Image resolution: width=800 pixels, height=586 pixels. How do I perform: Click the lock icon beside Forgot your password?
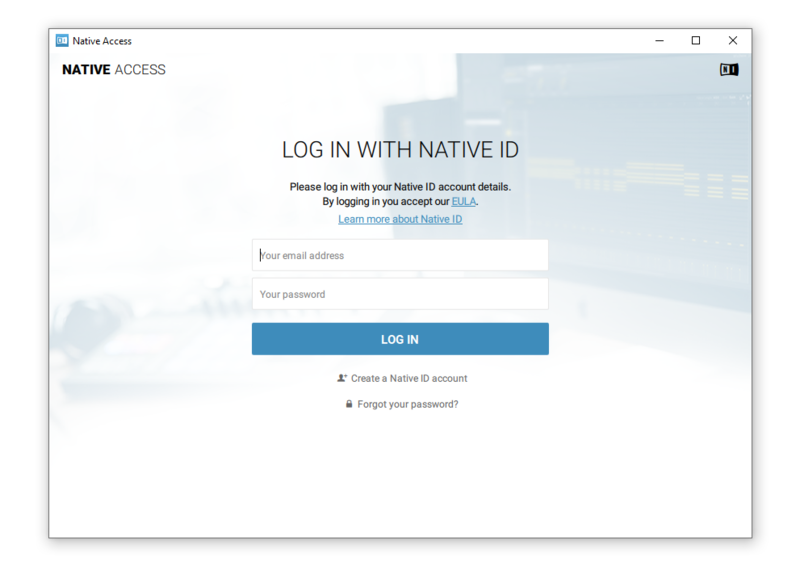coord(349,404)
